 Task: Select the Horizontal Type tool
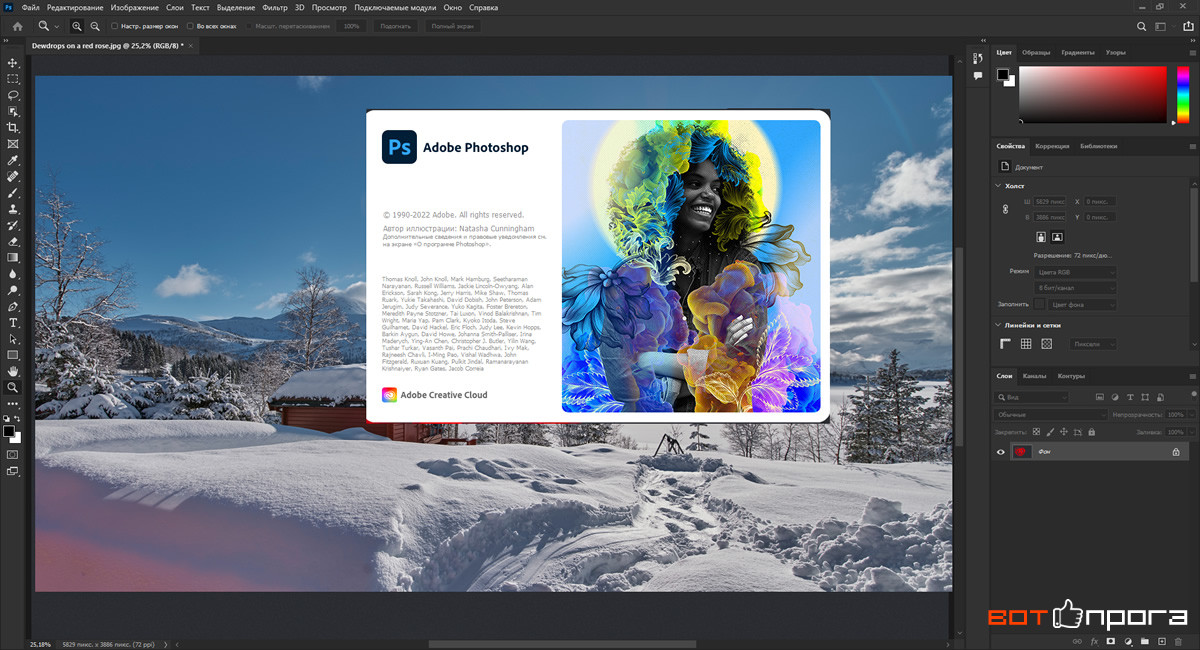[x=13, y=322]
